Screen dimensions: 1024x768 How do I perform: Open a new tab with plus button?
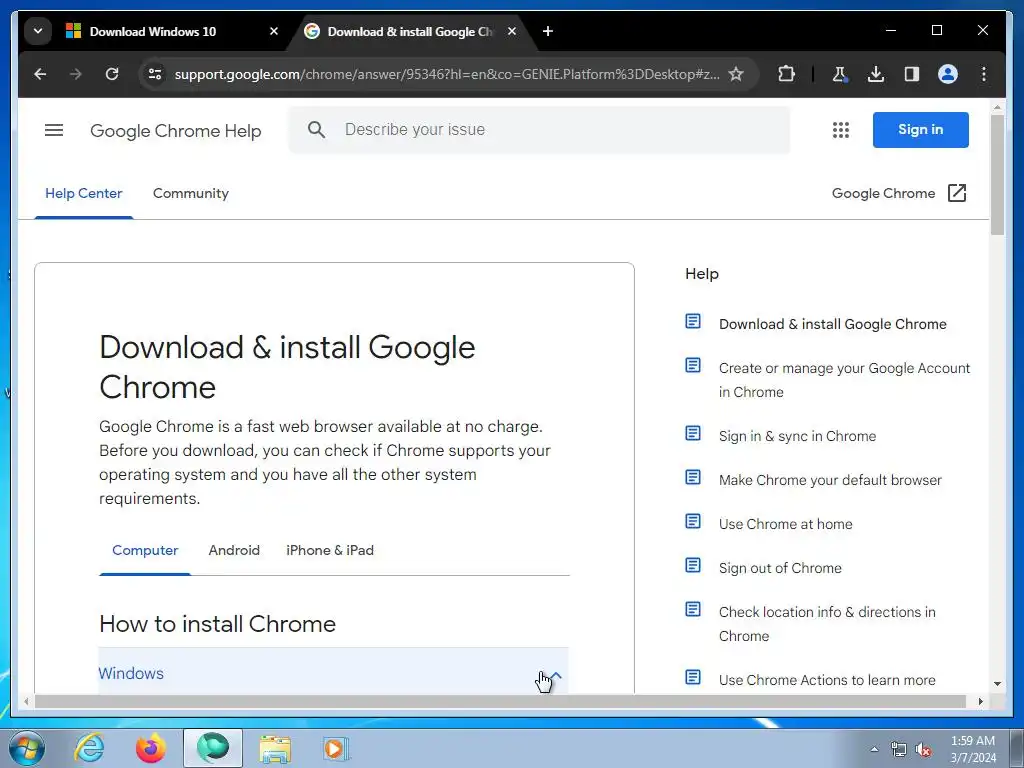point(548,31)
